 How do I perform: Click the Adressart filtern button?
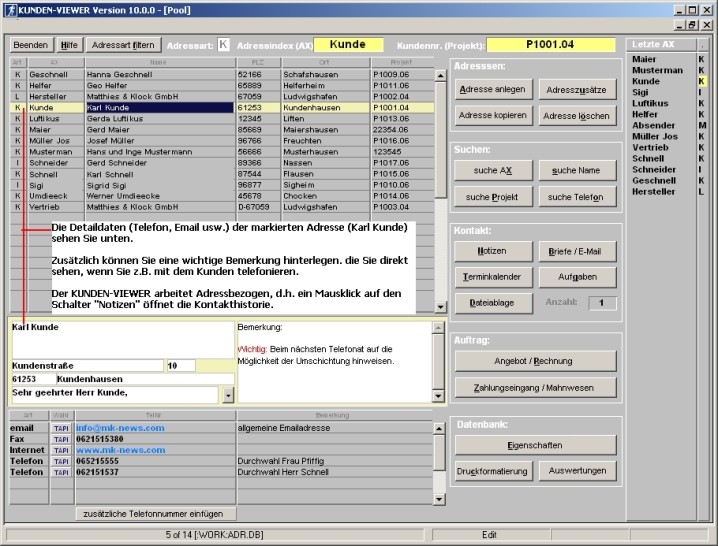[x=122, y=45]
